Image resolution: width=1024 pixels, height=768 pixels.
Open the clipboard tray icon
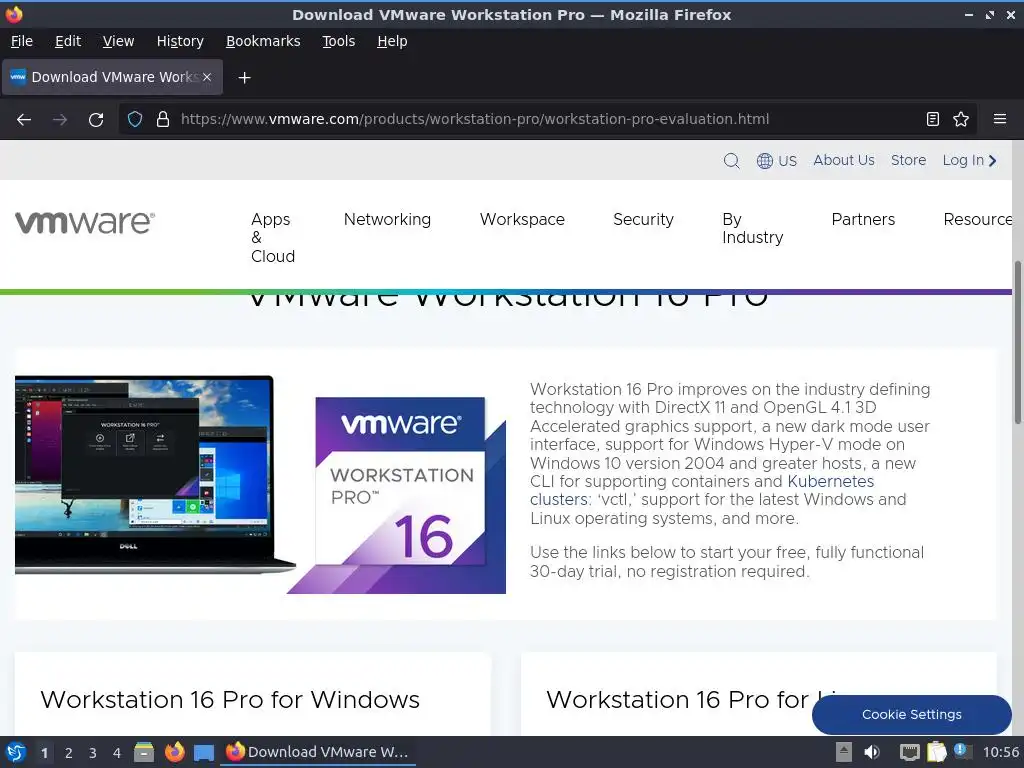pyautogui.click(x=936, y=752)
